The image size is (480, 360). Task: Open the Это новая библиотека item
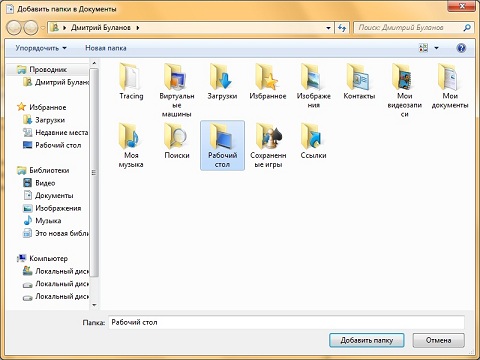tap(55, 233)
